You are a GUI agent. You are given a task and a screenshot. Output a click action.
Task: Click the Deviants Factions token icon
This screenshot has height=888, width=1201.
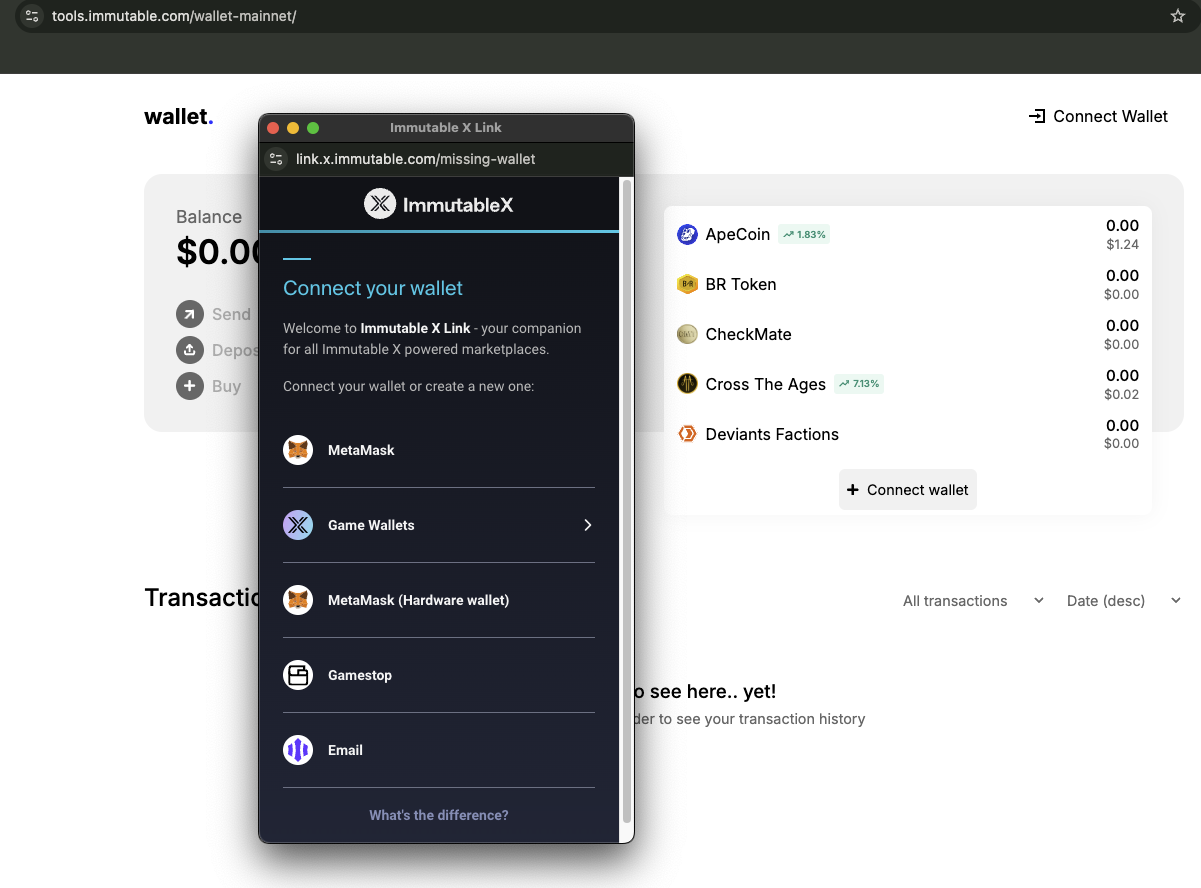pos(687,434)
